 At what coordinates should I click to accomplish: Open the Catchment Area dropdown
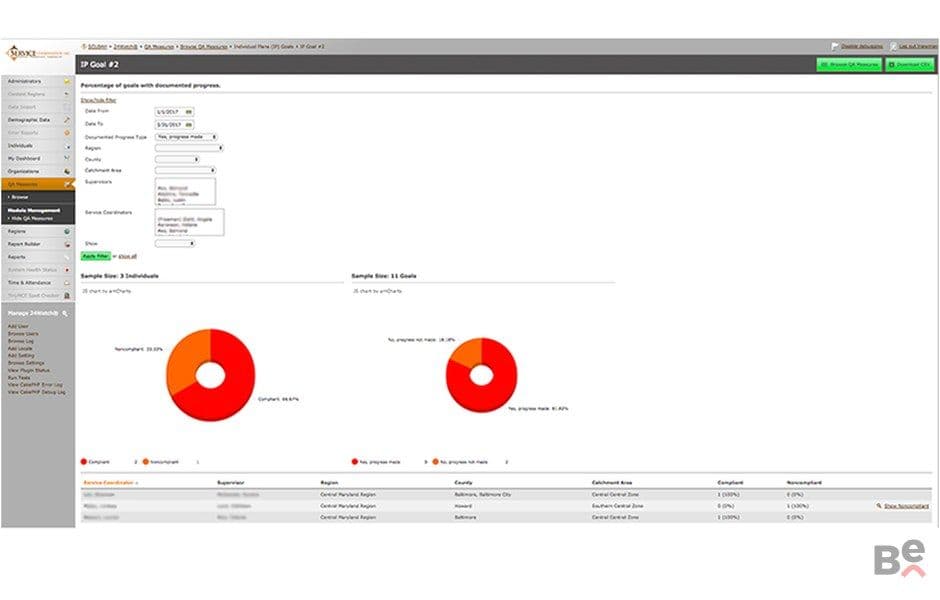tap(185, 170)
